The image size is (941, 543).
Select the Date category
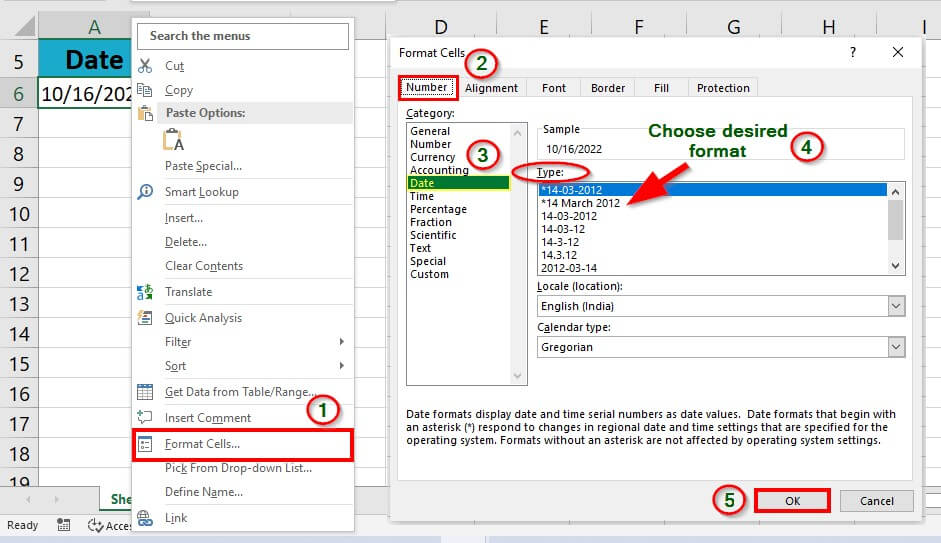pyautogui.click(x=458, y=183)
